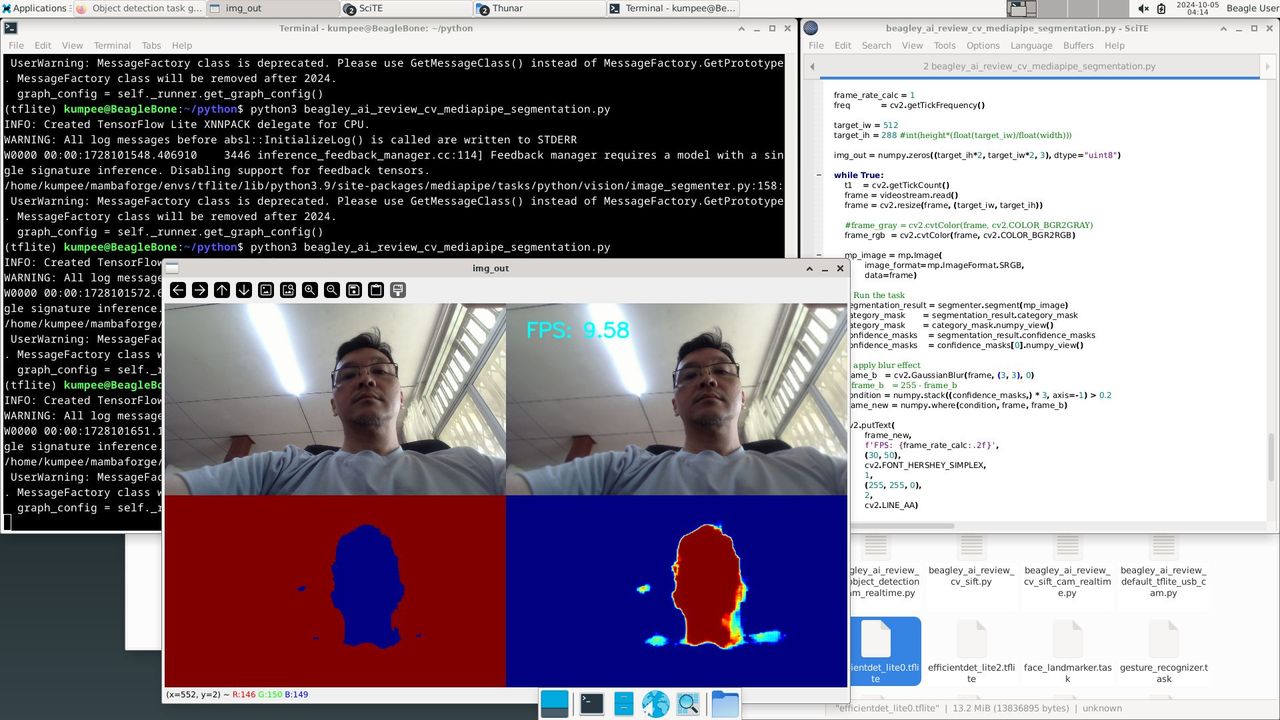Click the blue confidence mask heatmap panel
Screen dimensions: 1280x720
[676, 591]
